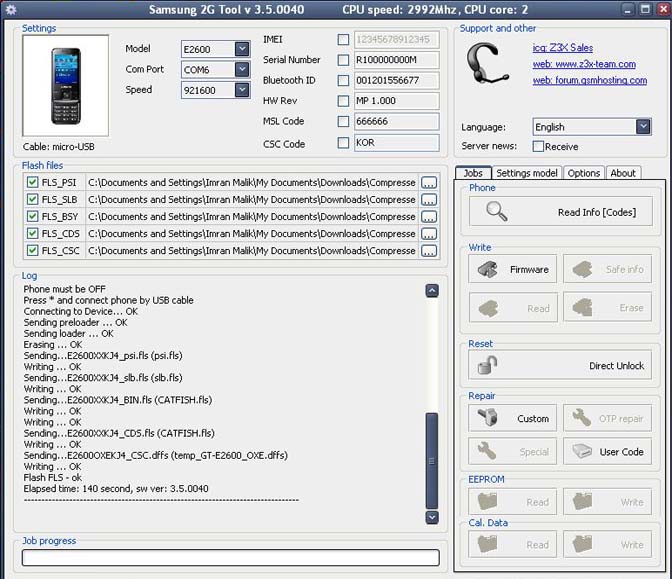
Task: Run Direct Unlock with padlock icon
Action: (x=560, y=365)
